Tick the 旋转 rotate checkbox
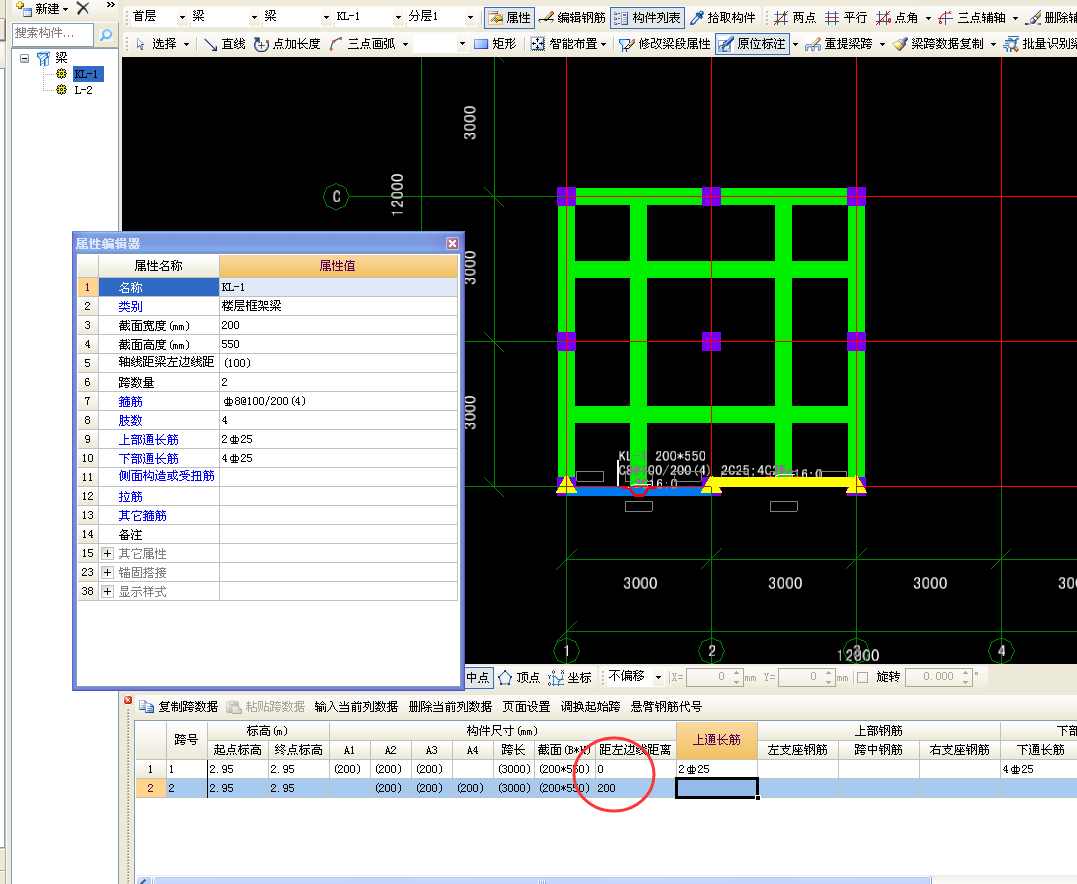Viewport: 1077px width, 884px height. click(863, 677)
